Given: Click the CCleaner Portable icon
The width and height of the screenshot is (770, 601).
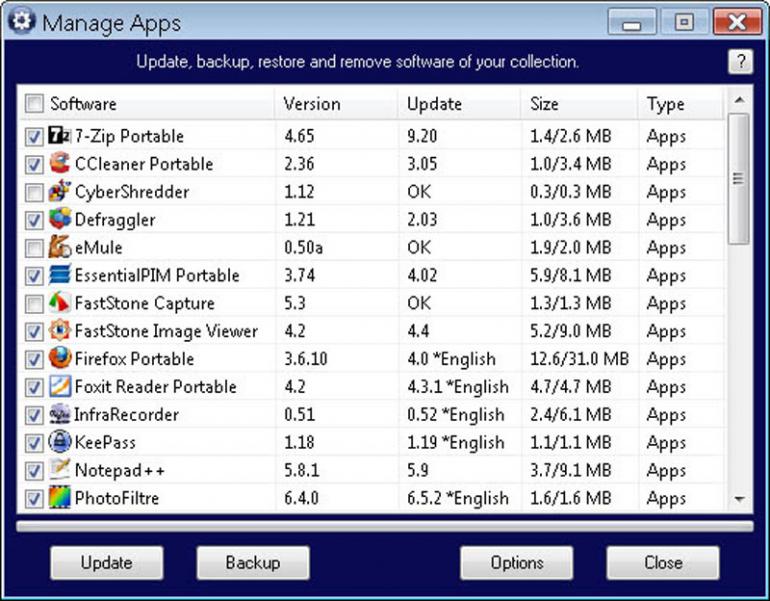Looking at the screenshot, I should 59,163.
